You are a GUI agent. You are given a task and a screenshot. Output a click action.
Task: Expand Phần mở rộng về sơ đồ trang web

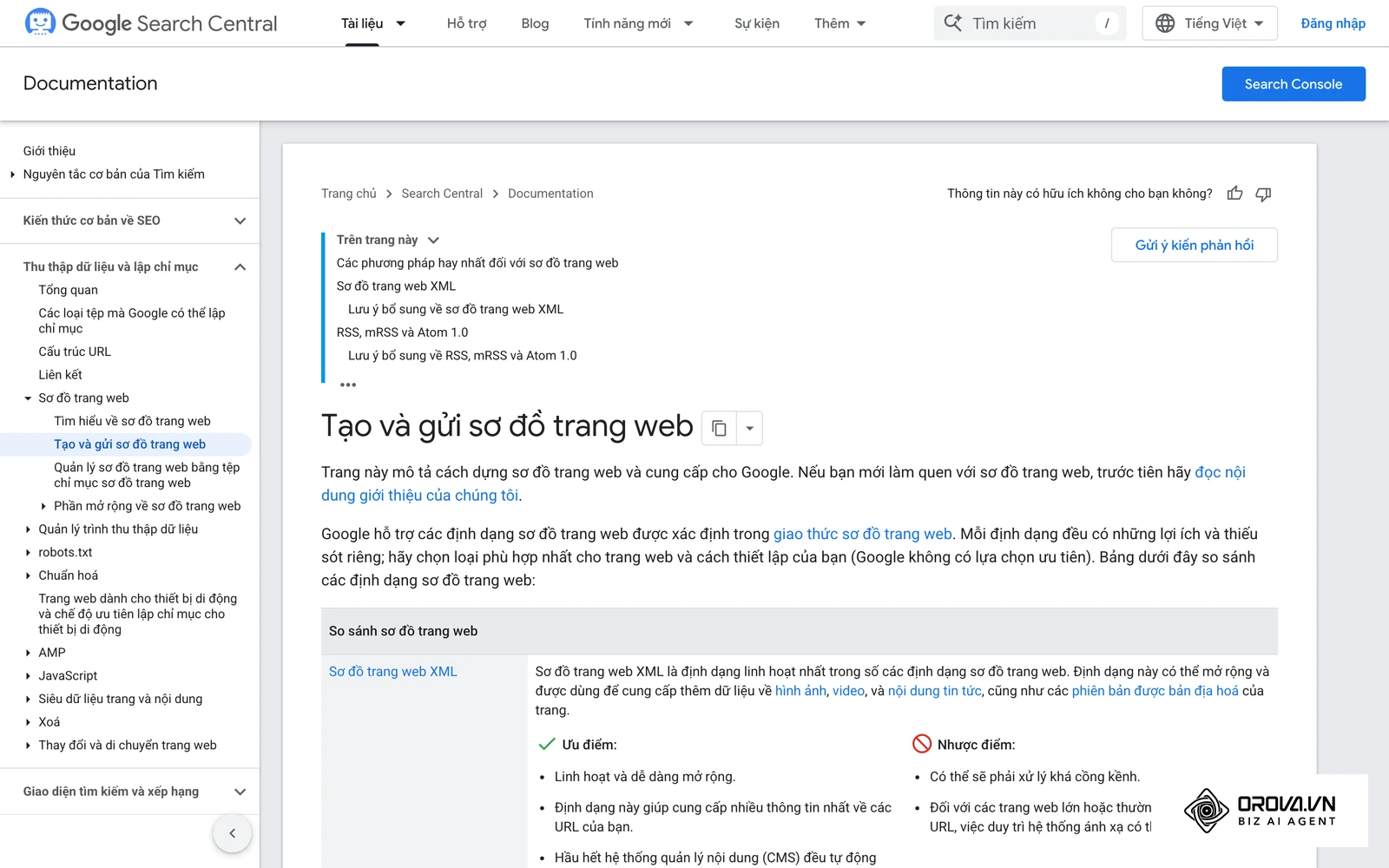pos(43,506)
